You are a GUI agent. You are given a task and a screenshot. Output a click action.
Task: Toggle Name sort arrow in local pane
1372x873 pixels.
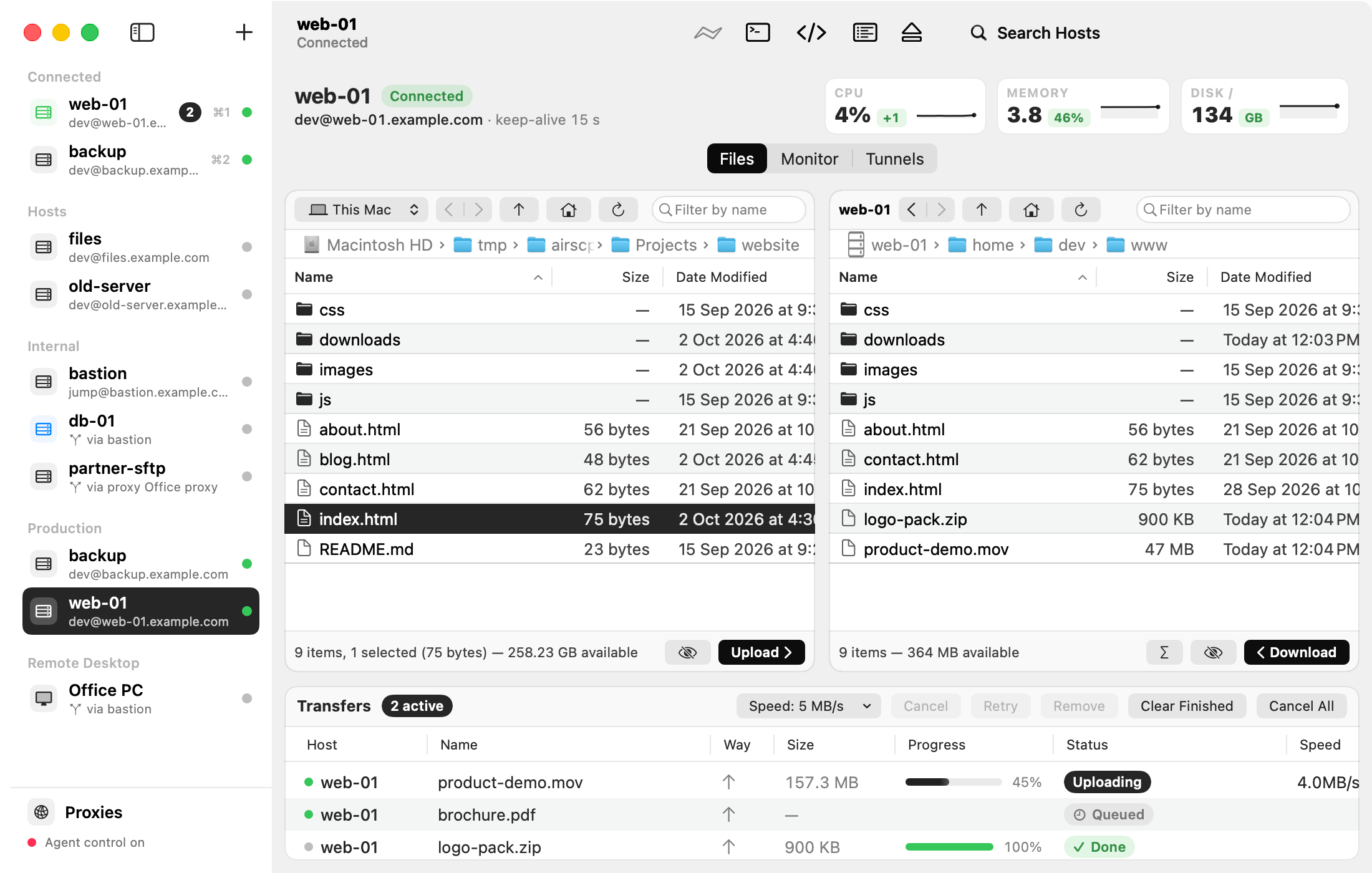pyautogui.click(x=538, y=277)
